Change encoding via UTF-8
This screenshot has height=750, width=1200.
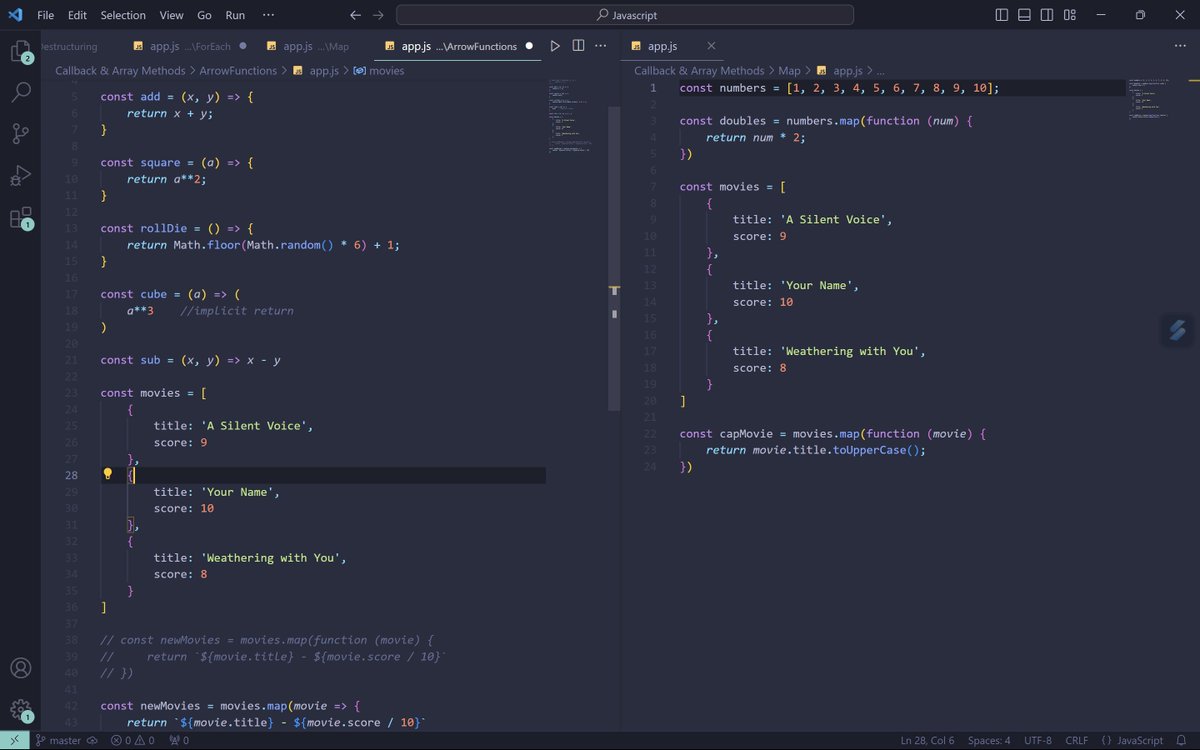(x=1036, y=740)
